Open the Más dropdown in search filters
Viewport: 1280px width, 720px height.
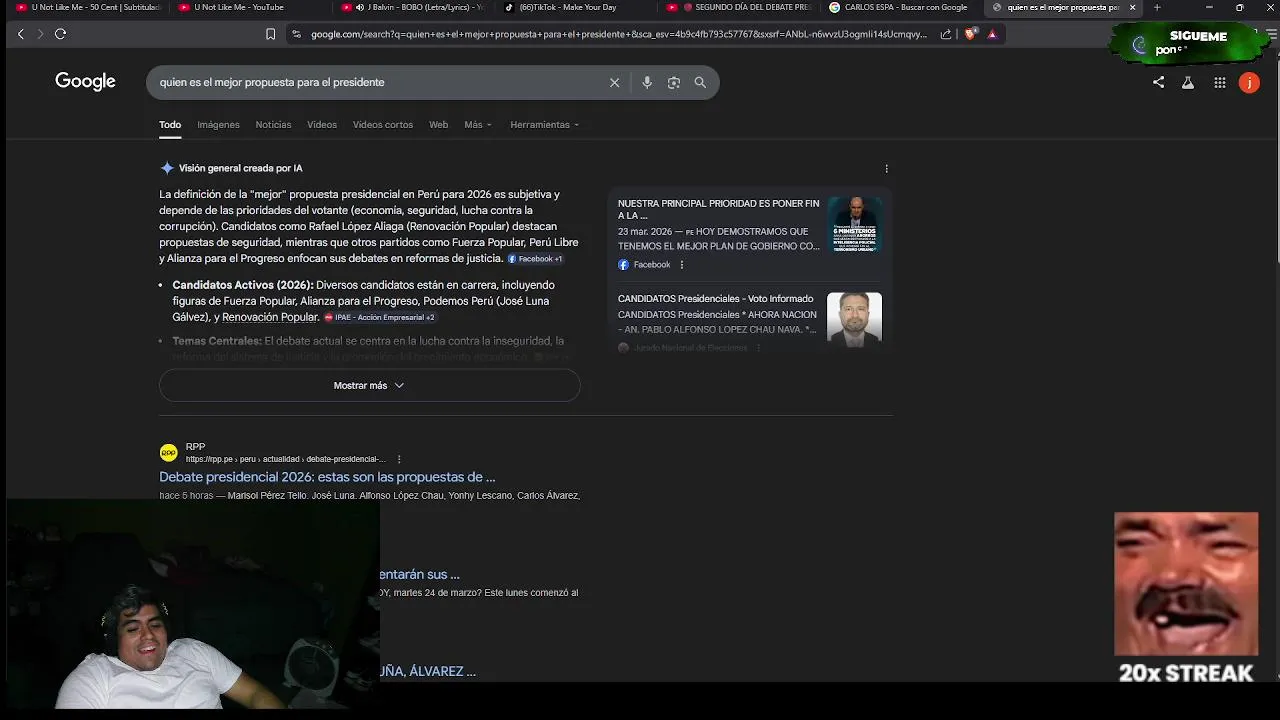477,125
